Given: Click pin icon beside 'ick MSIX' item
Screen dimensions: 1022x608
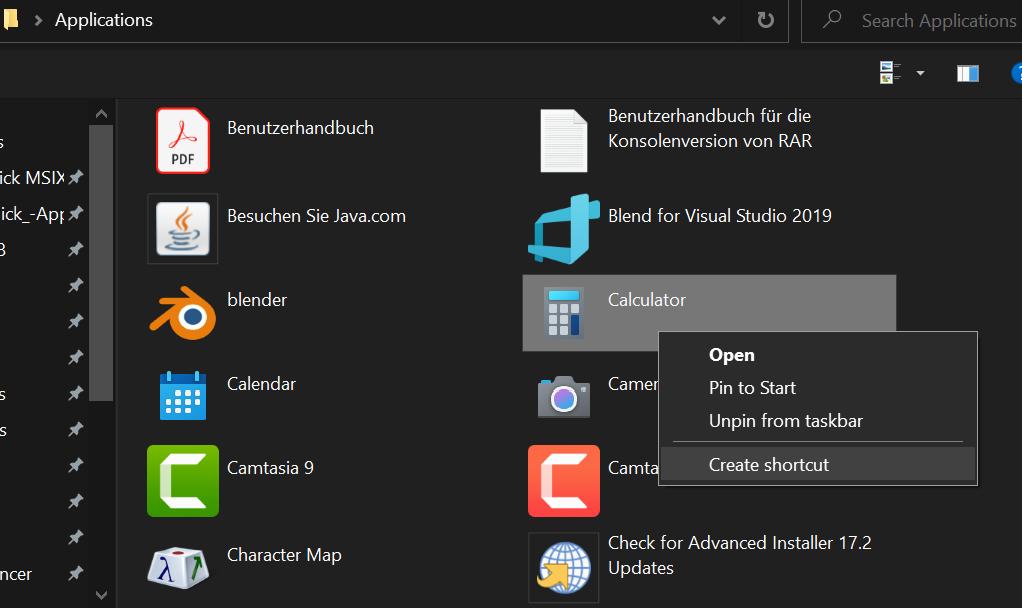Looking at the screenshot, I should [76, 177].
